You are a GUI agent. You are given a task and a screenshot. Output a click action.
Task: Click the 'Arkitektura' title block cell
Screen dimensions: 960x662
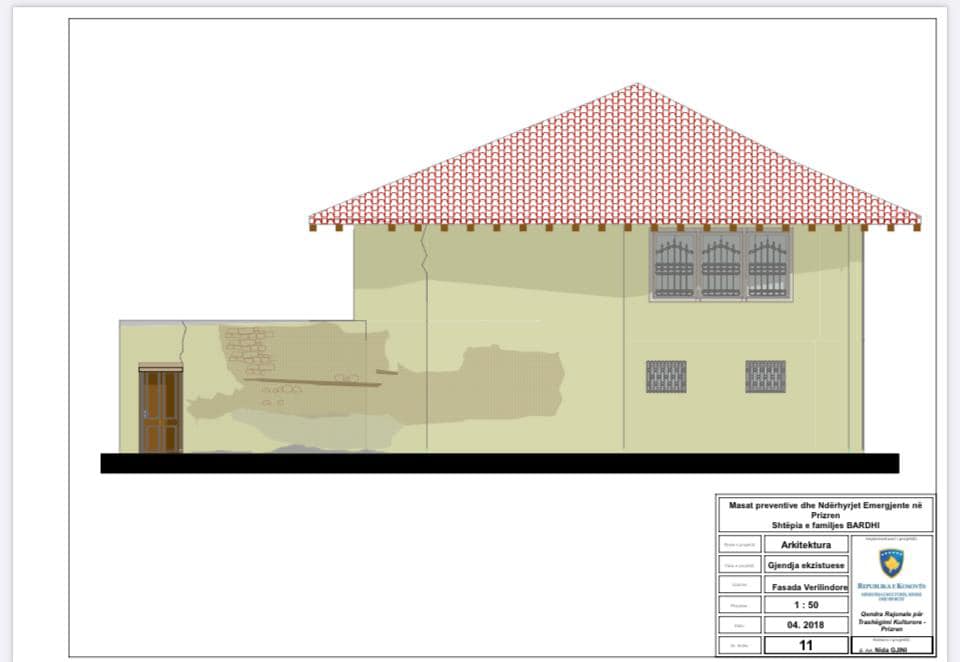[x=806, y=544]
